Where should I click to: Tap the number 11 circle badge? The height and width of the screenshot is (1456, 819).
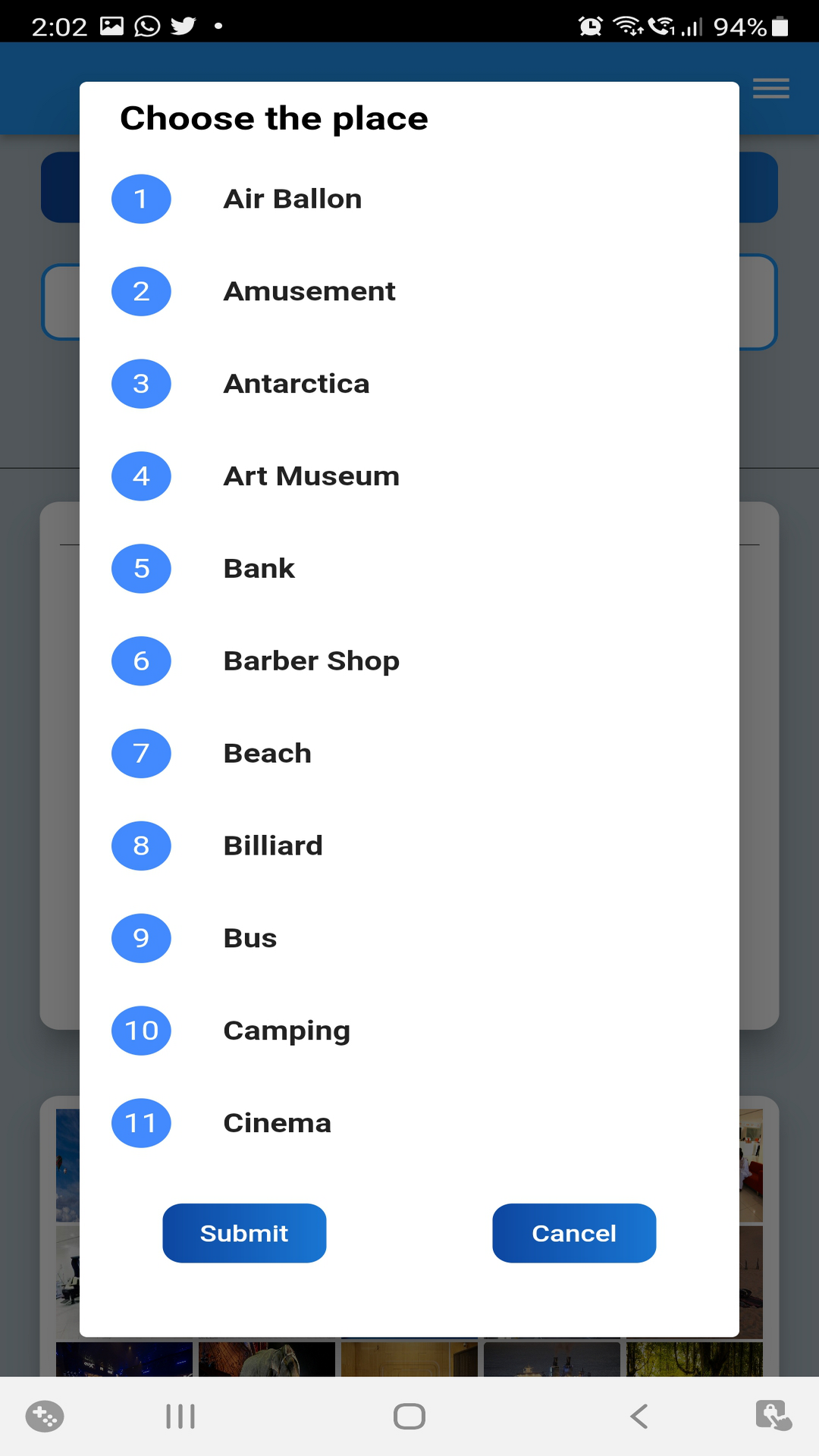tap(141, 1123)
